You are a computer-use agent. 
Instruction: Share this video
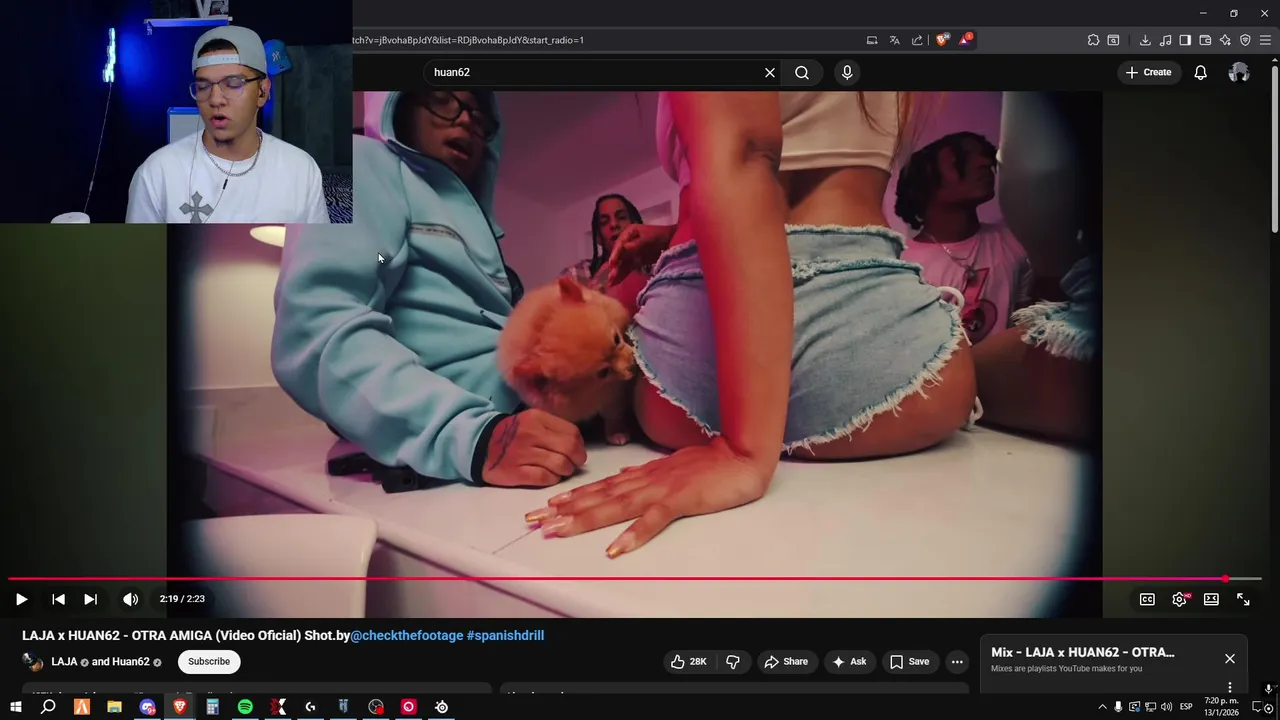pos(785,661)
